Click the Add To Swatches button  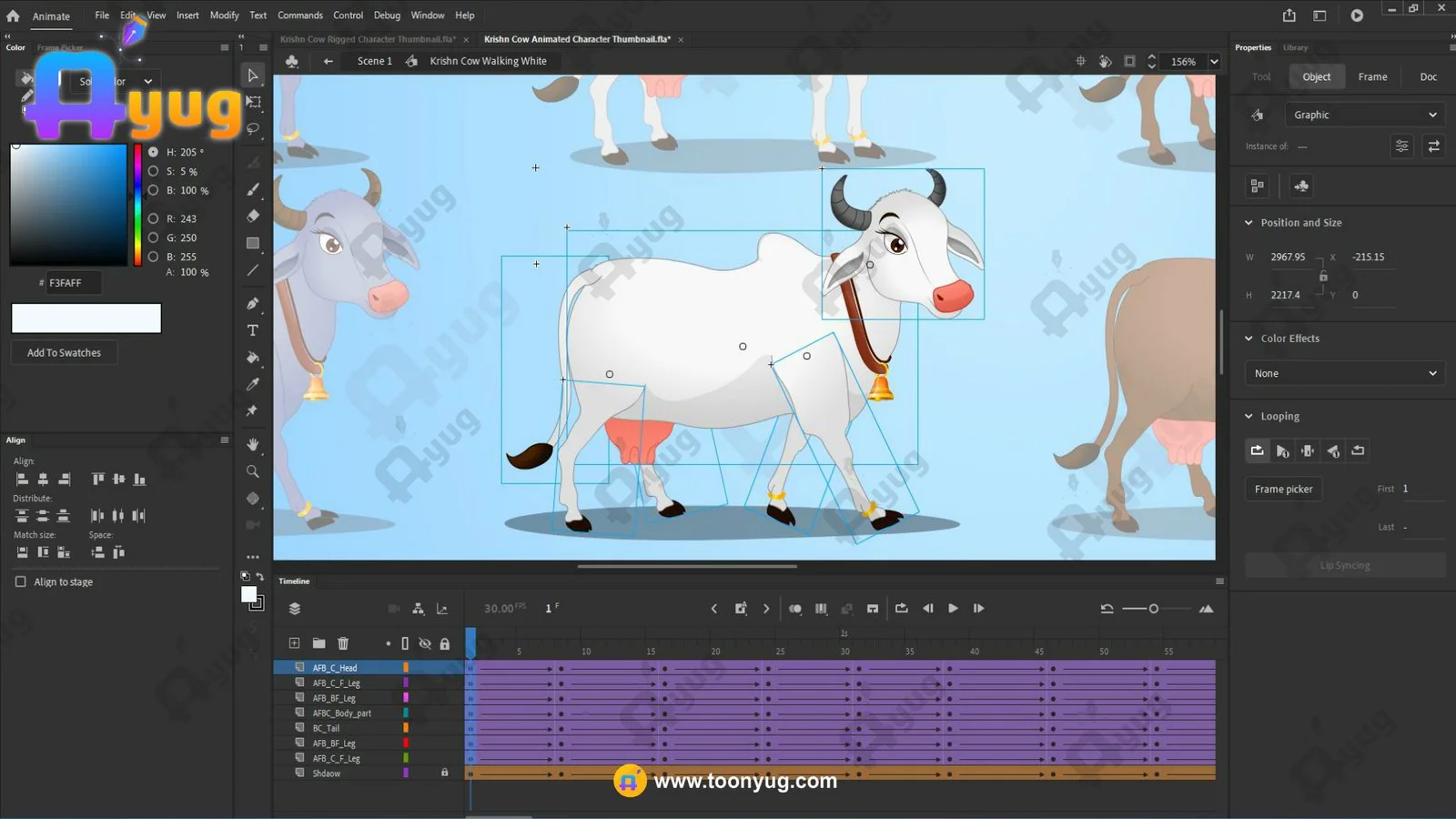[64, 353]
